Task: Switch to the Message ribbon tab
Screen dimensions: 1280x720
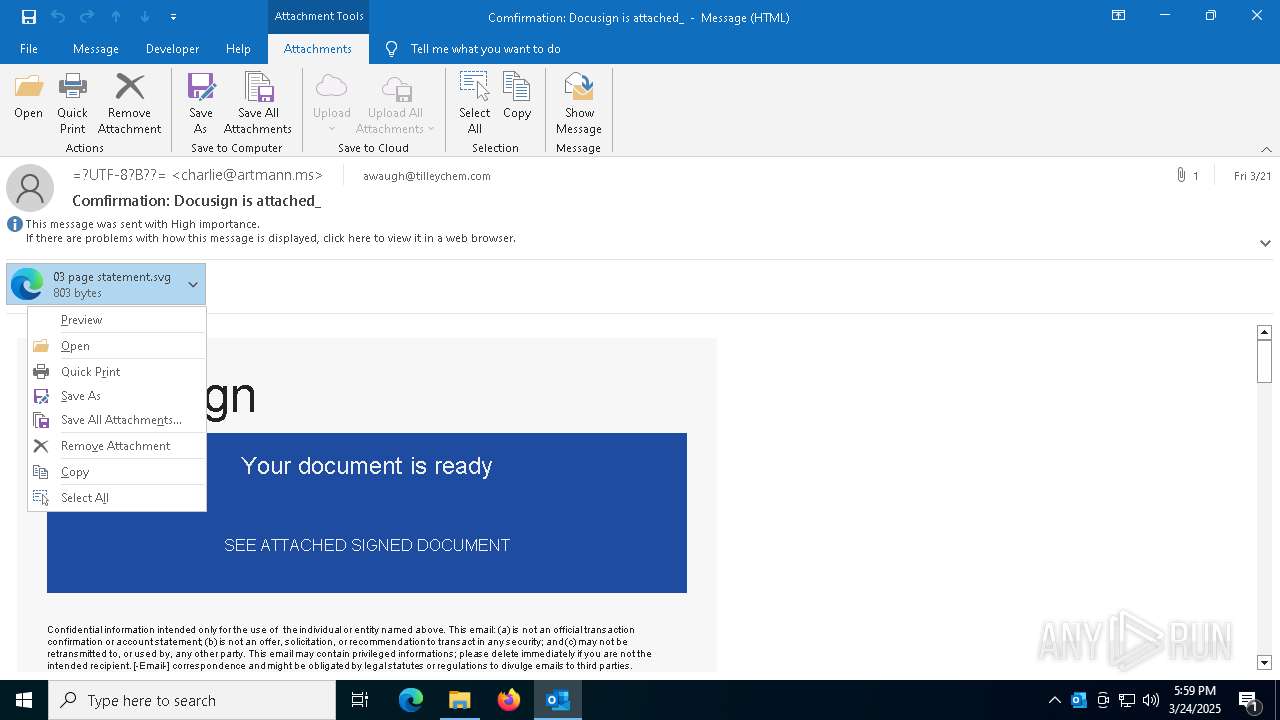Action: (x=96, y=49)
